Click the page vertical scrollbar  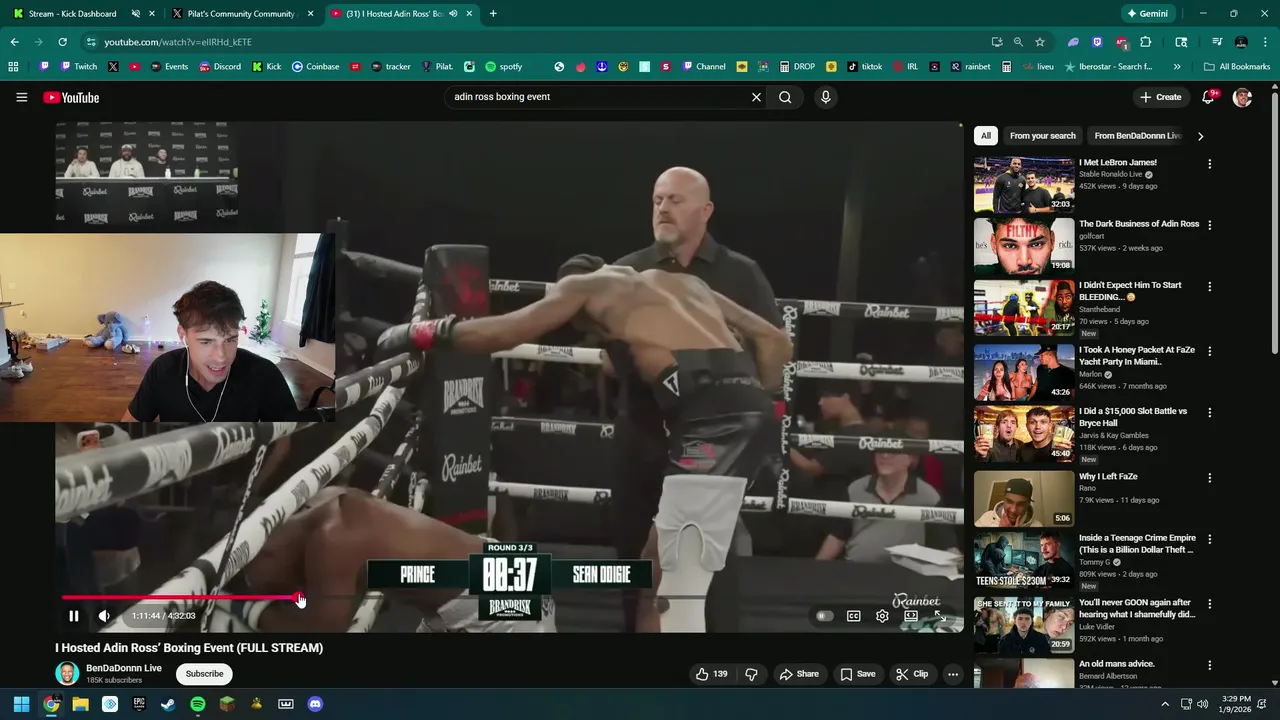(1274, 222)
